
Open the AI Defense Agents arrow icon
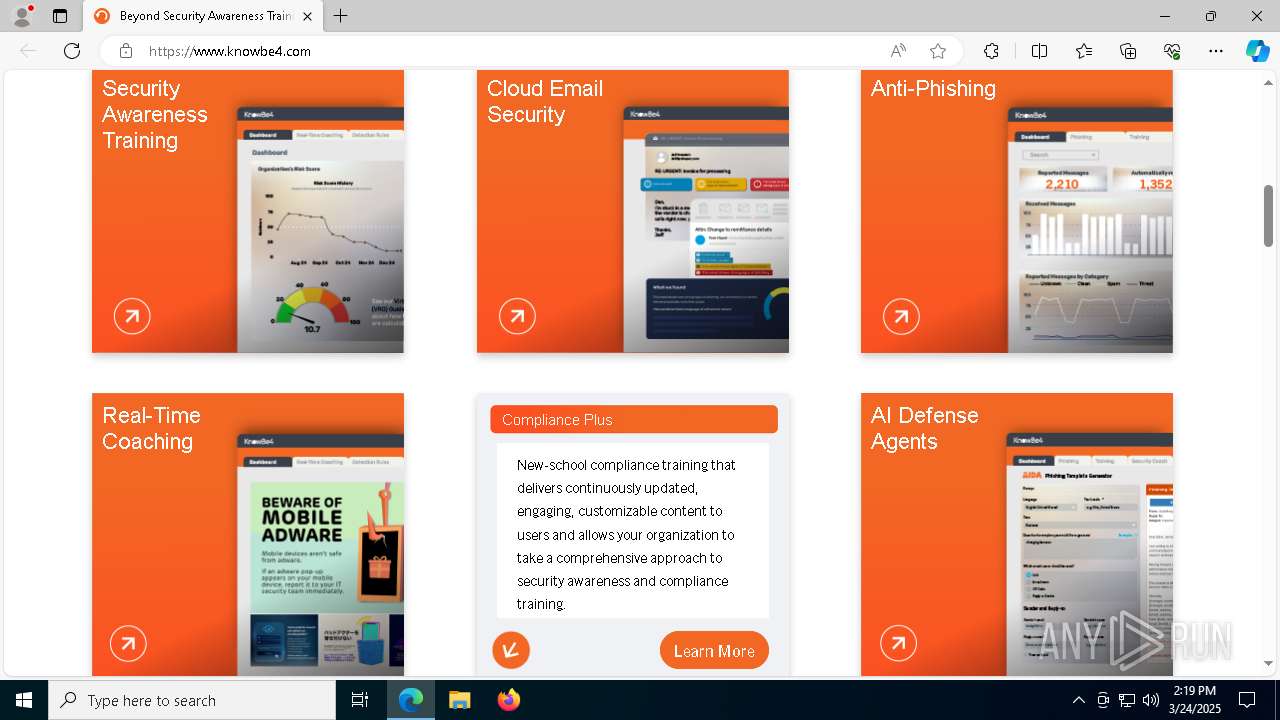pyautogui.click(x=898, y=642)
